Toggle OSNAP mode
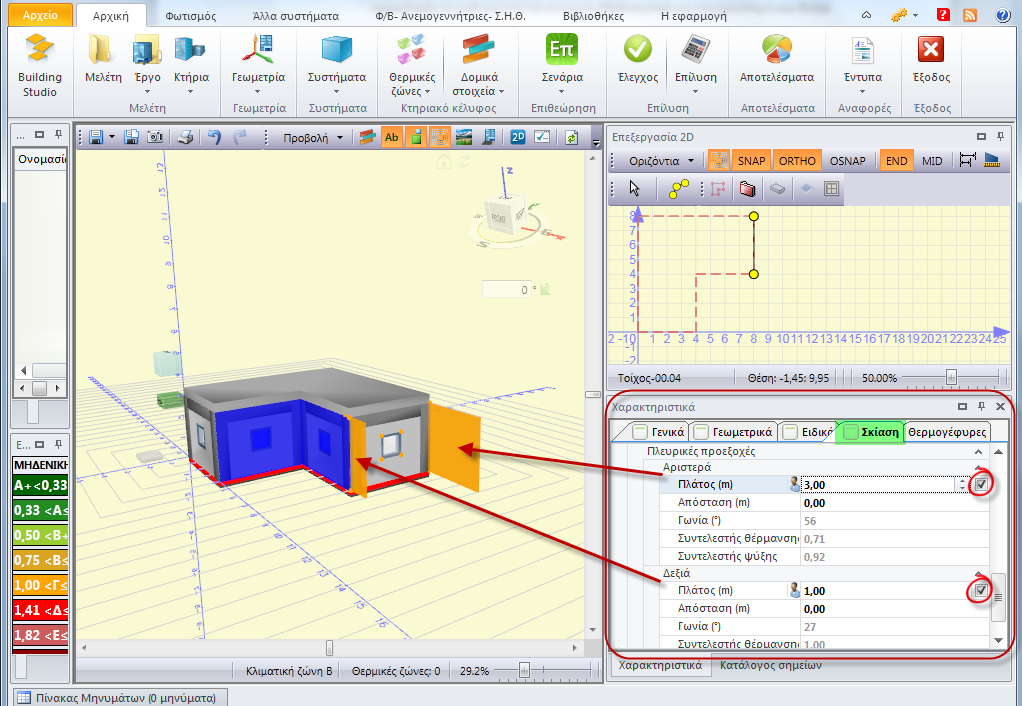 pyautogui.click(x=847, y=160)
